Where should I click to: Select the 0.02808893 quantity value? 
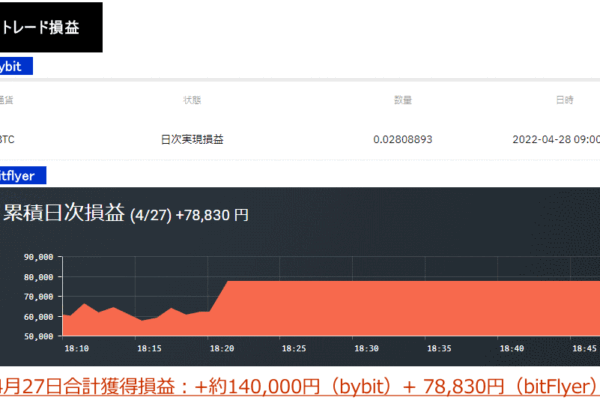403,139
